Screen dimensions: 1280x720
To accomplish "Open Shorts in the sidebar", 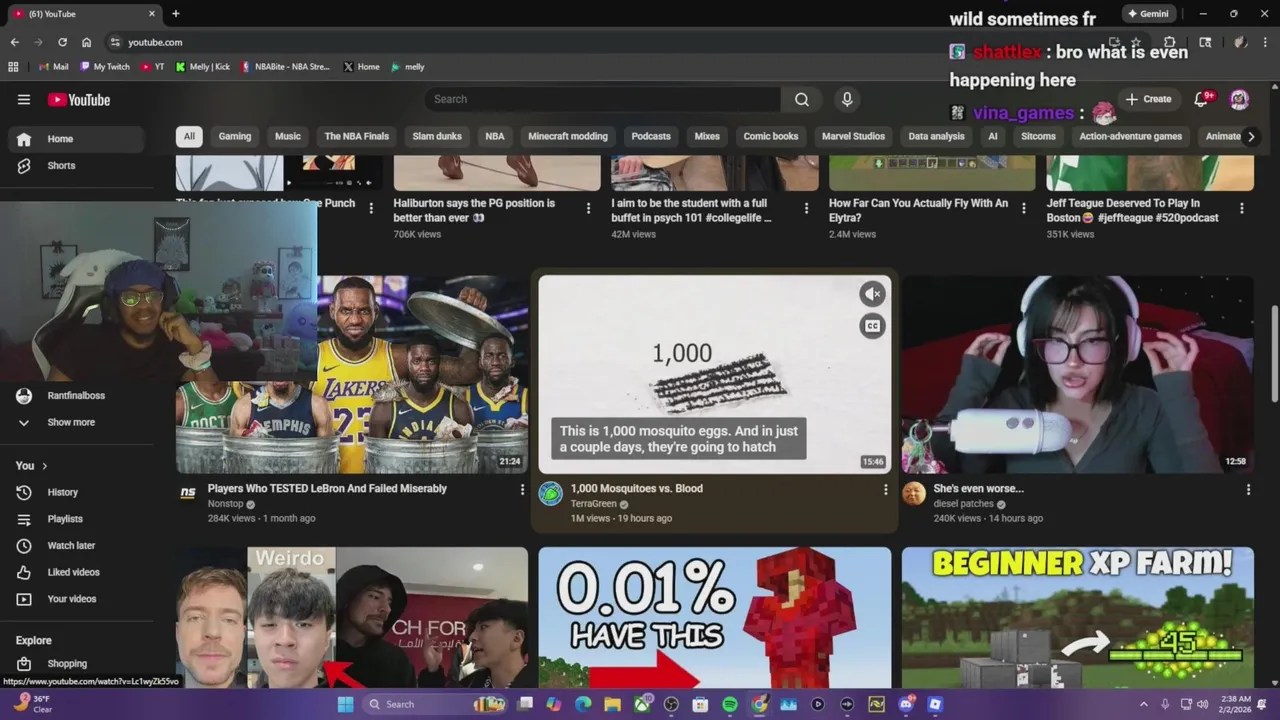I will [78, 165].
